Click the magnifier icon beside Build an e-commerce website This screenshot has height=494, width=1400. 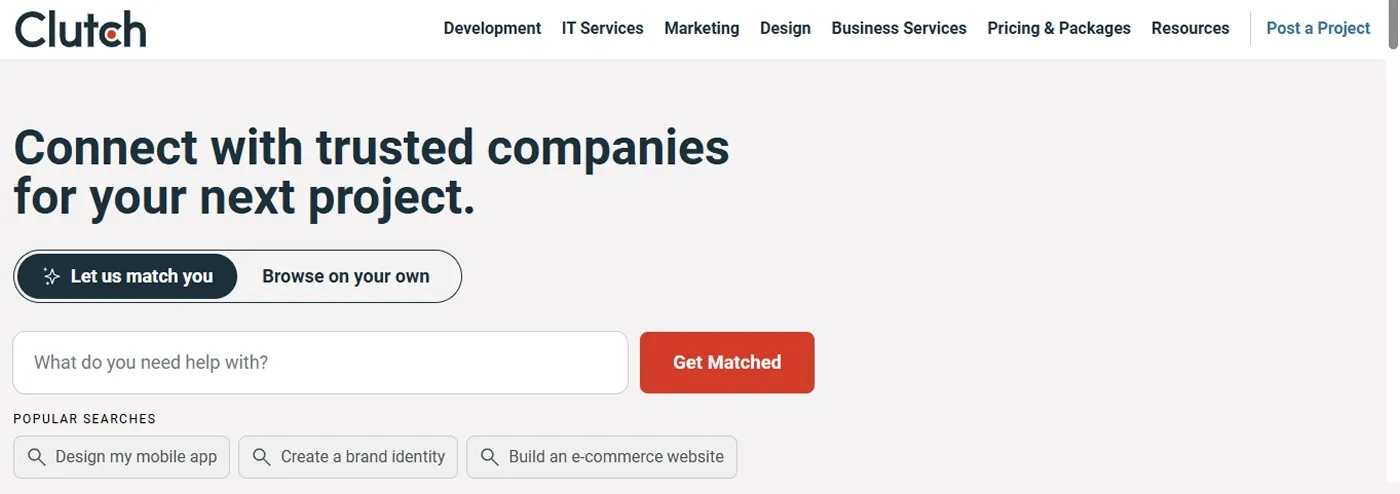click(x=490, y=457)
